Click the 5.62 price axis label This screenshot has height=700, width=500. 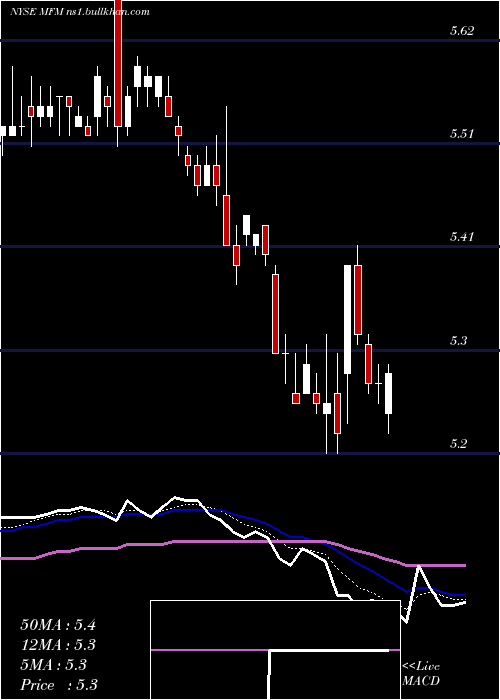point(462,31)
